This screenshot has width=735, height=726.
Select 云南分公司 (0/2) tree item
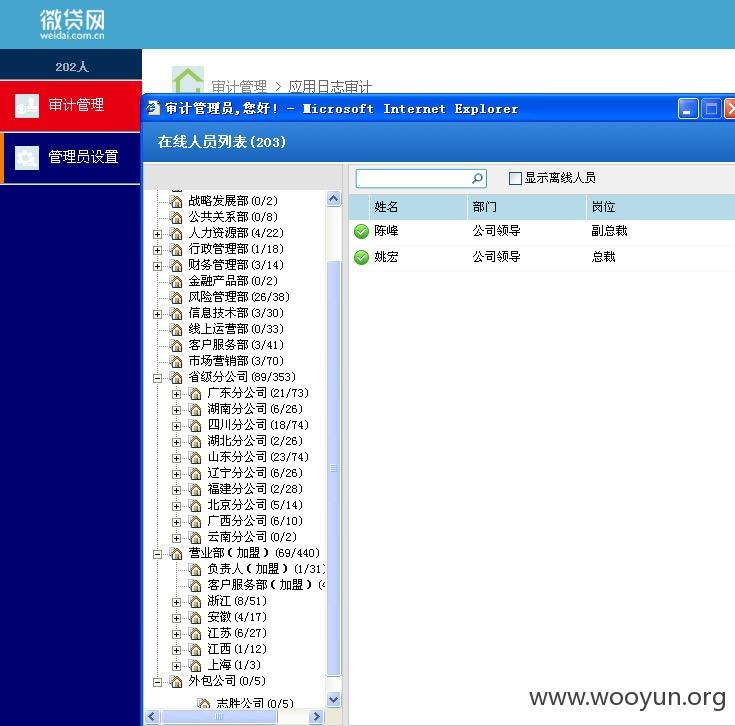point(252,537)
